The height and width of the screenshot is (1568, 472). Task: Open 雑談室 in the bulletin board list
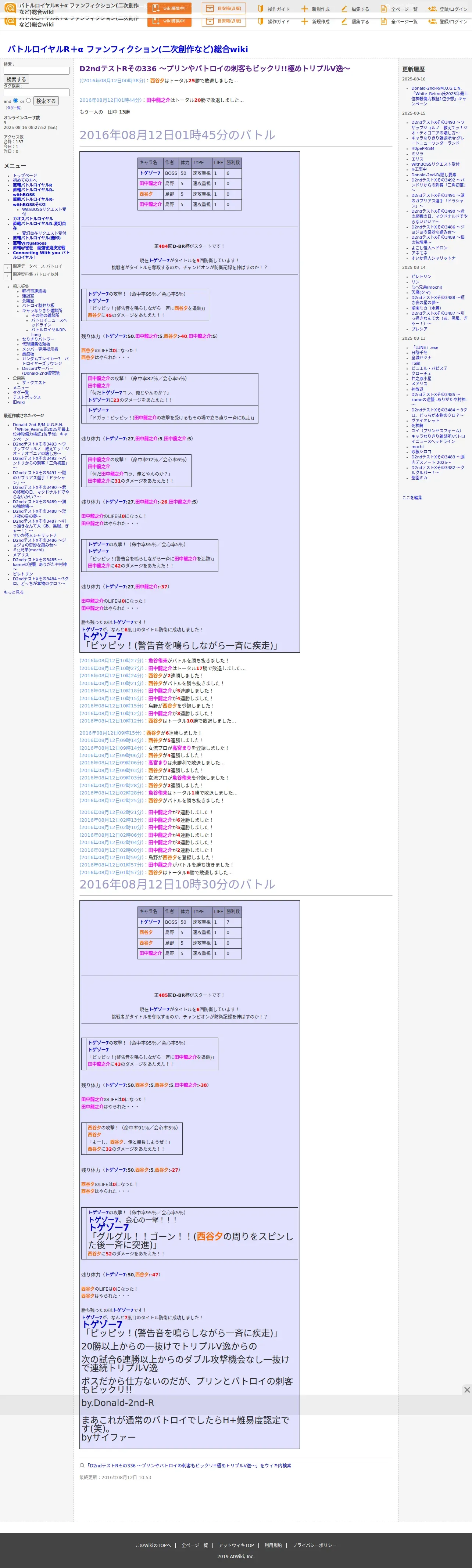point(28,296)
